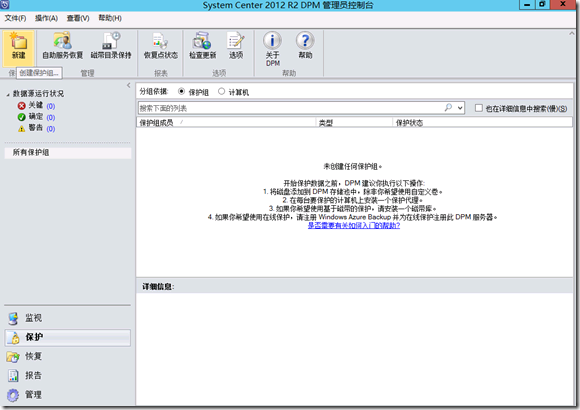
Task: Select 计算机 group-by radio button
Action: click(x=221, y=91)
